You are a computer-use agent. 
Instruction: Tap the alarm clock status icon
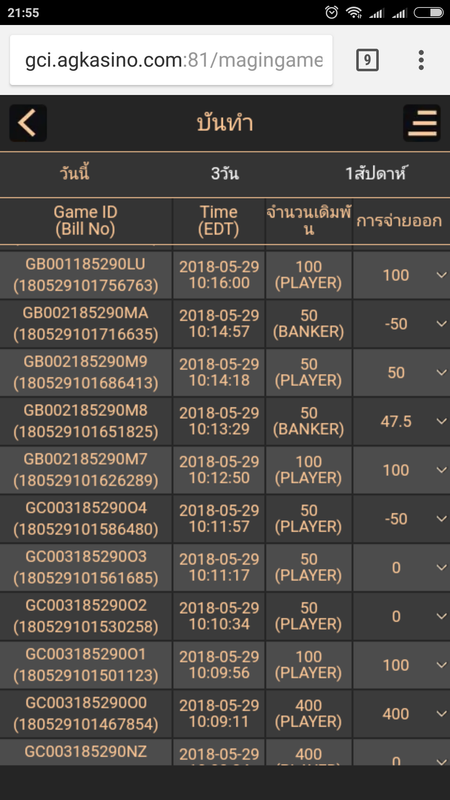332,12
